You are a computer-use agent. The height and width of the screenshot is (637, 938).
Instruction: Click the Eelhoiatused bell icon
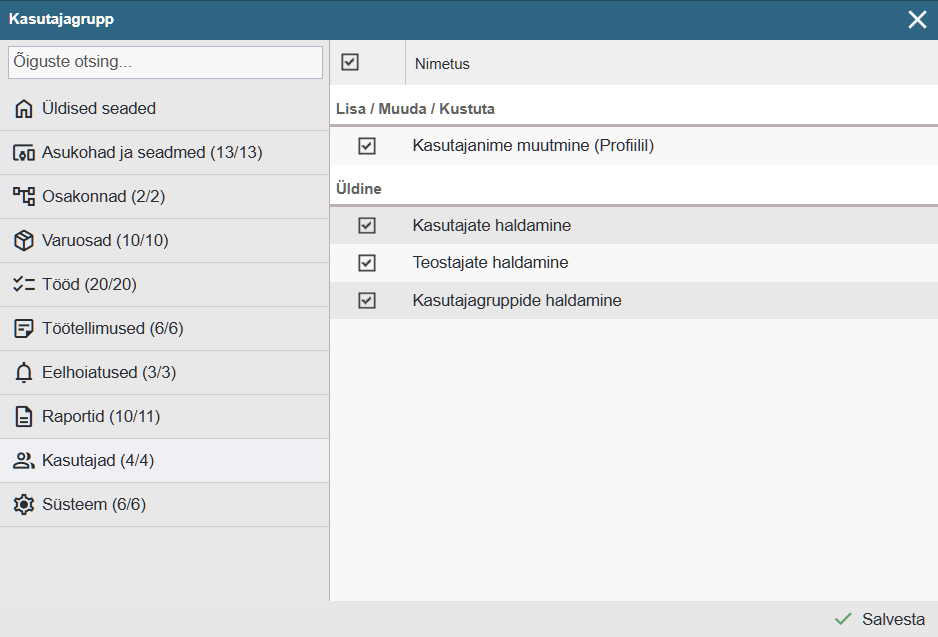(x=24, y=373)
